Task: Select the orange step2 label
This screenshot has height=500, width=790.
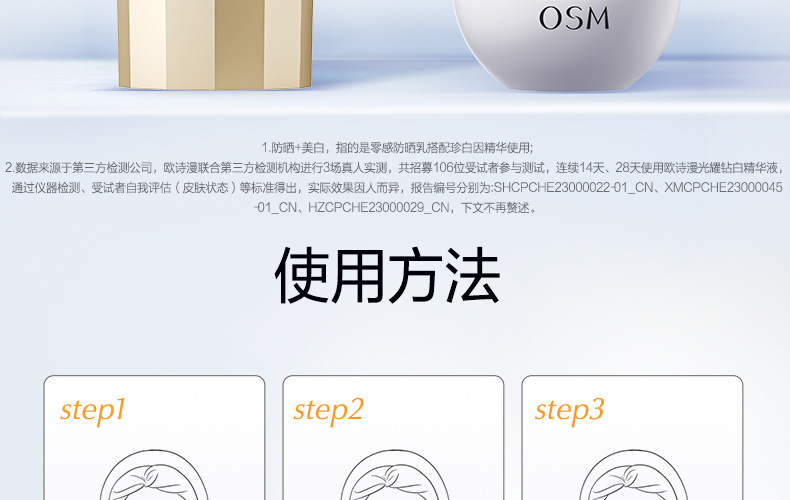Action: click(328, 411)
